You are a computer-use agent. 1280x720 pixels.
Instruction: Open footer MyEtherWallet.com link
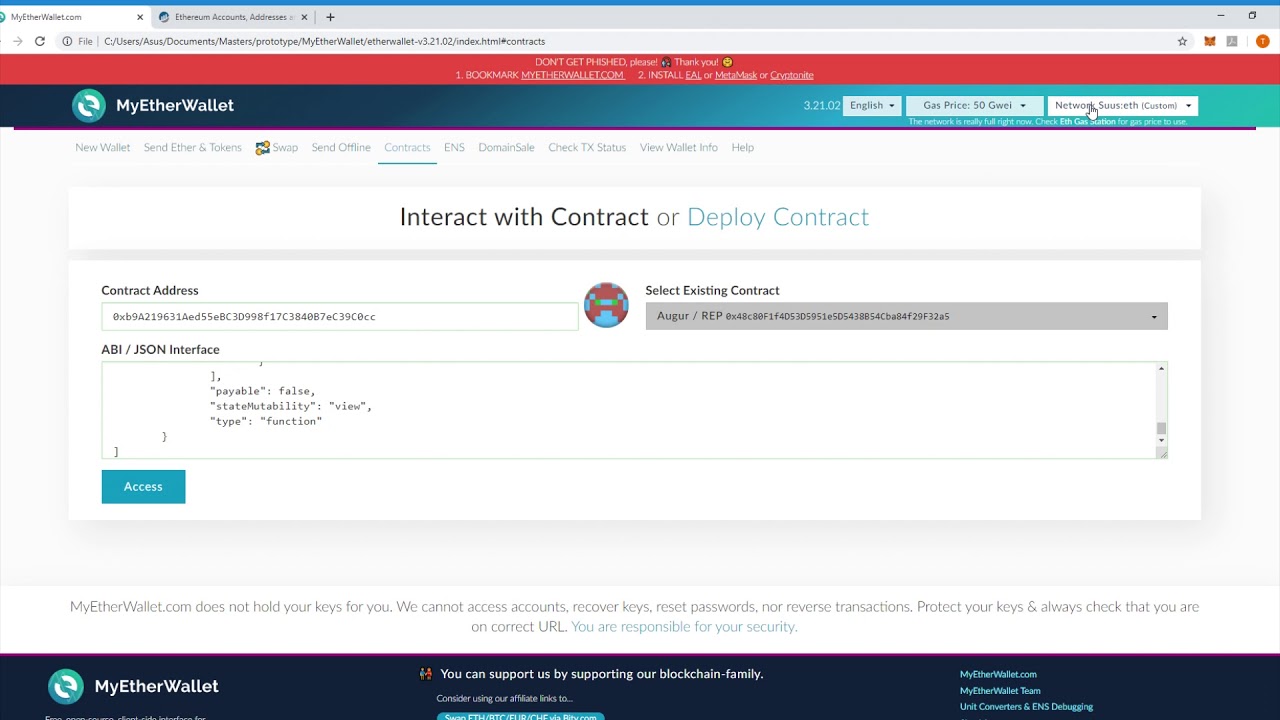pyautogui.click(x=998, y=674)
